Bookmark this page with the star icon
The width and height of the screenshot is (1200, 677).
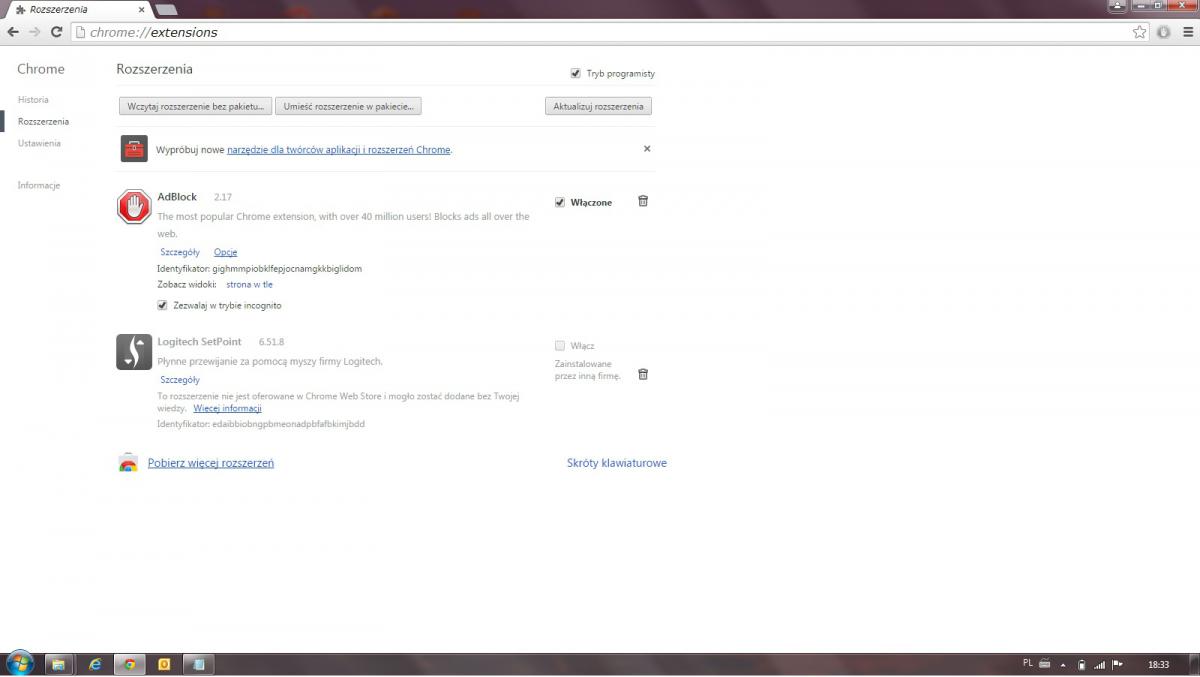(x=1140, y=32)
